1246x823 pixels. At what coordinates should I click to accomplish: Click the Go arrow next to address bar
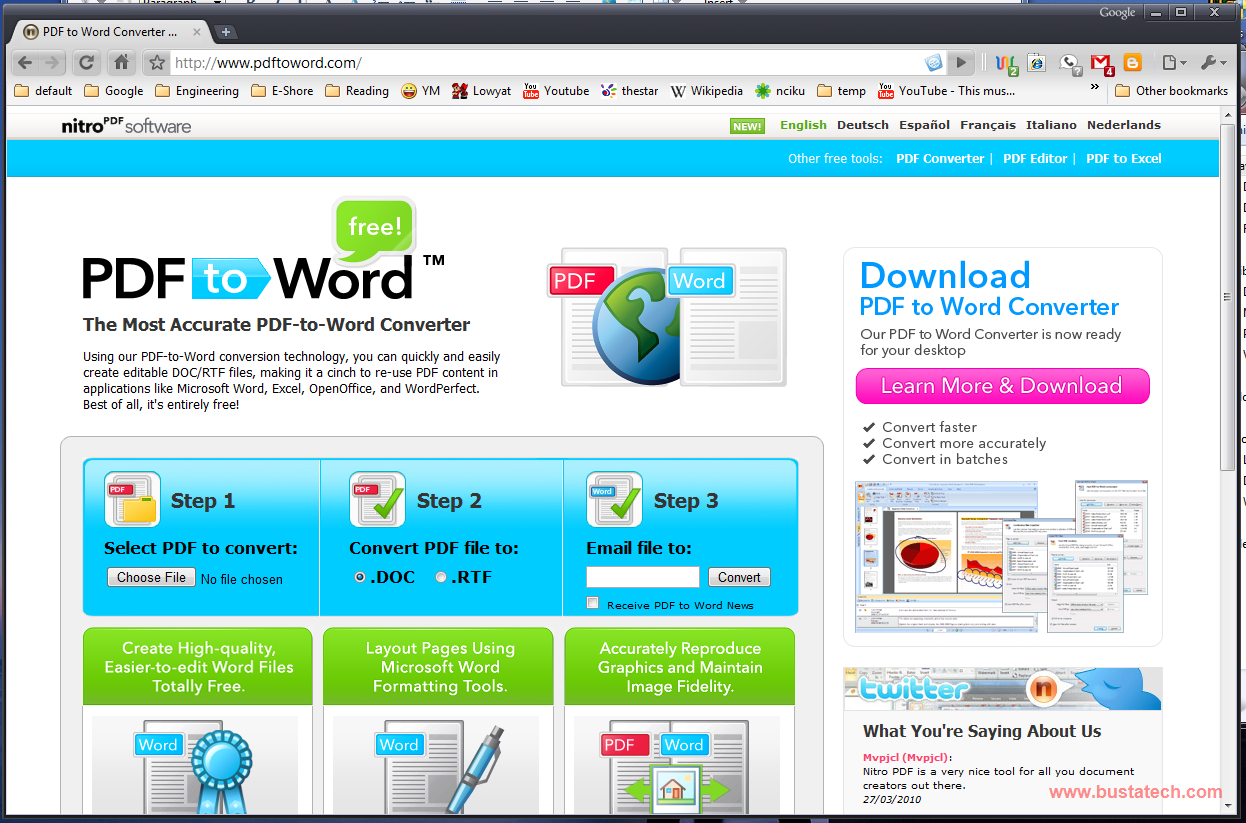coord(961,63)
